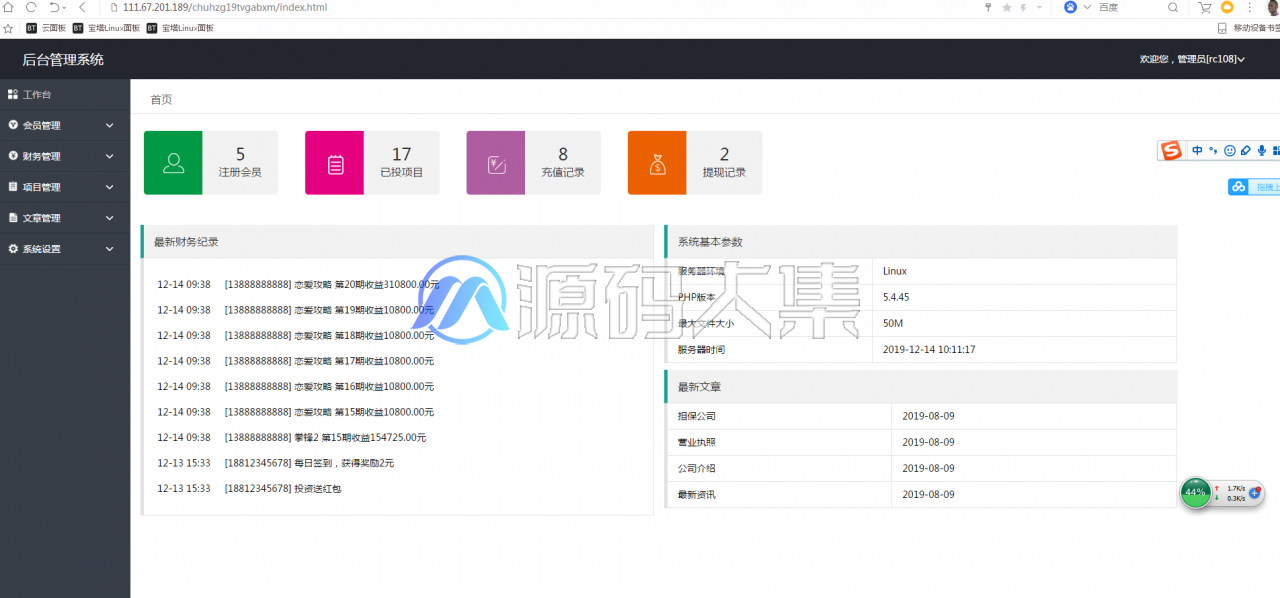Click the server time value 2019-12-14 10:11:17
This screenshot has width=1280, height=598.
929,350
